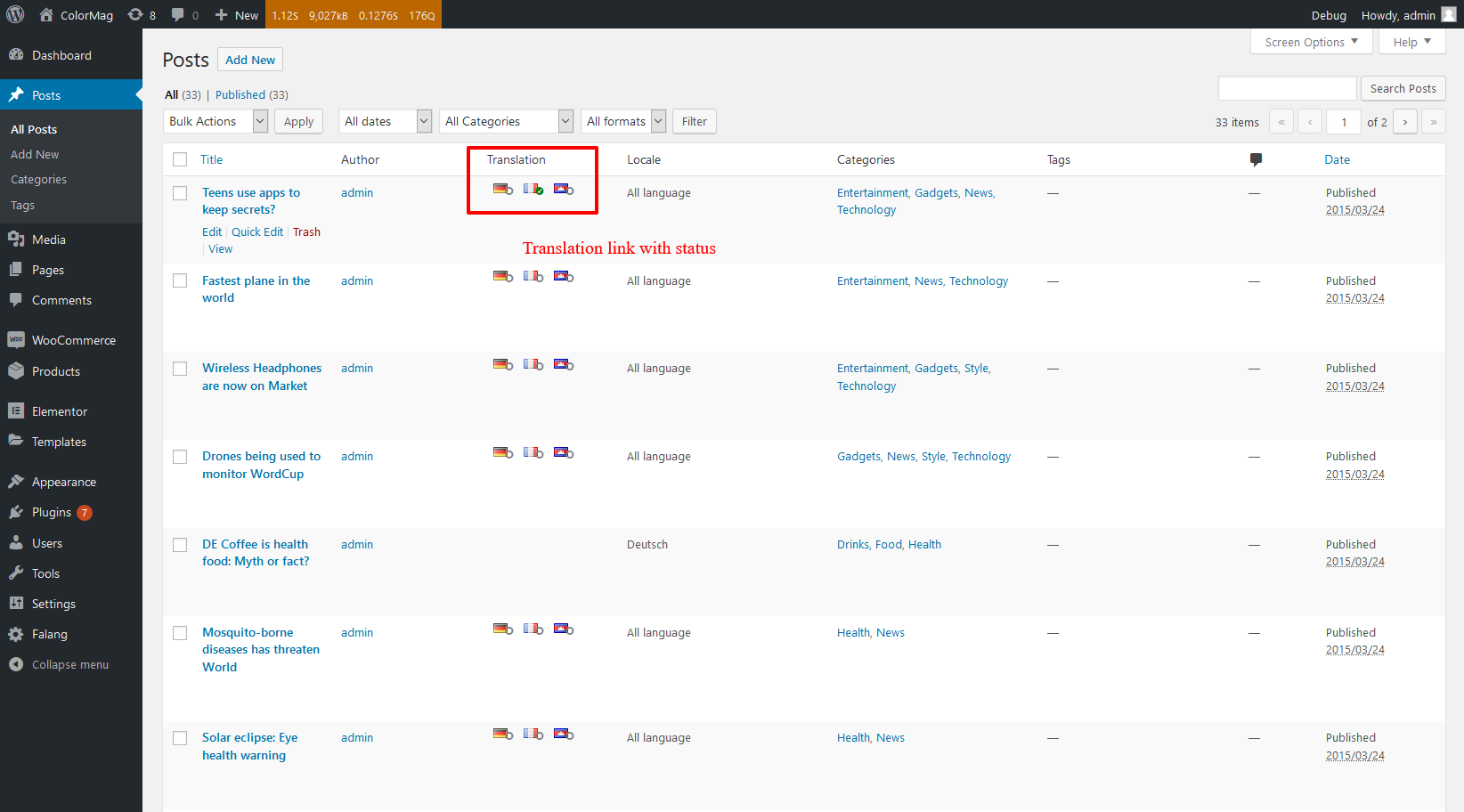Open Khmer translation for Mosquito-borne diseases post
Screen dimensions: 1464x812
pos(564,629)
